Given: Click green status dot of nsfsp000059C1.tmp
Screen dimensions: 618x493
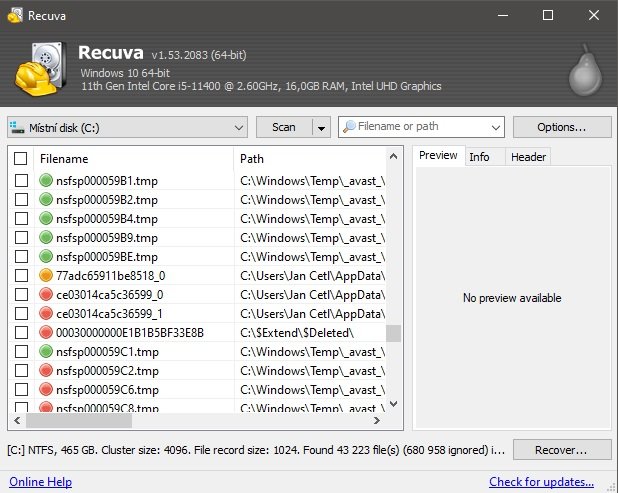Looking at the screenshot, I should [46, 351].
